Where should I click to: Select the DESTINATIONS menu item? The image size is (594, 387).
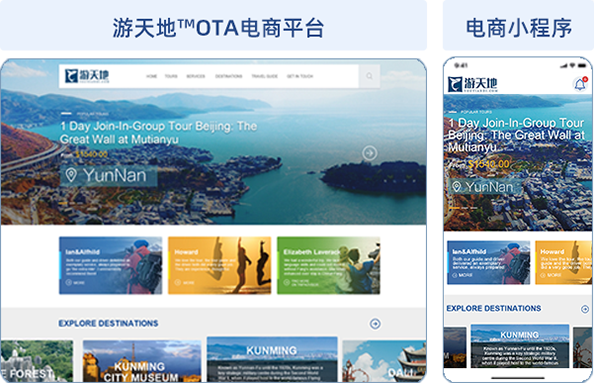tap(228, 76)
